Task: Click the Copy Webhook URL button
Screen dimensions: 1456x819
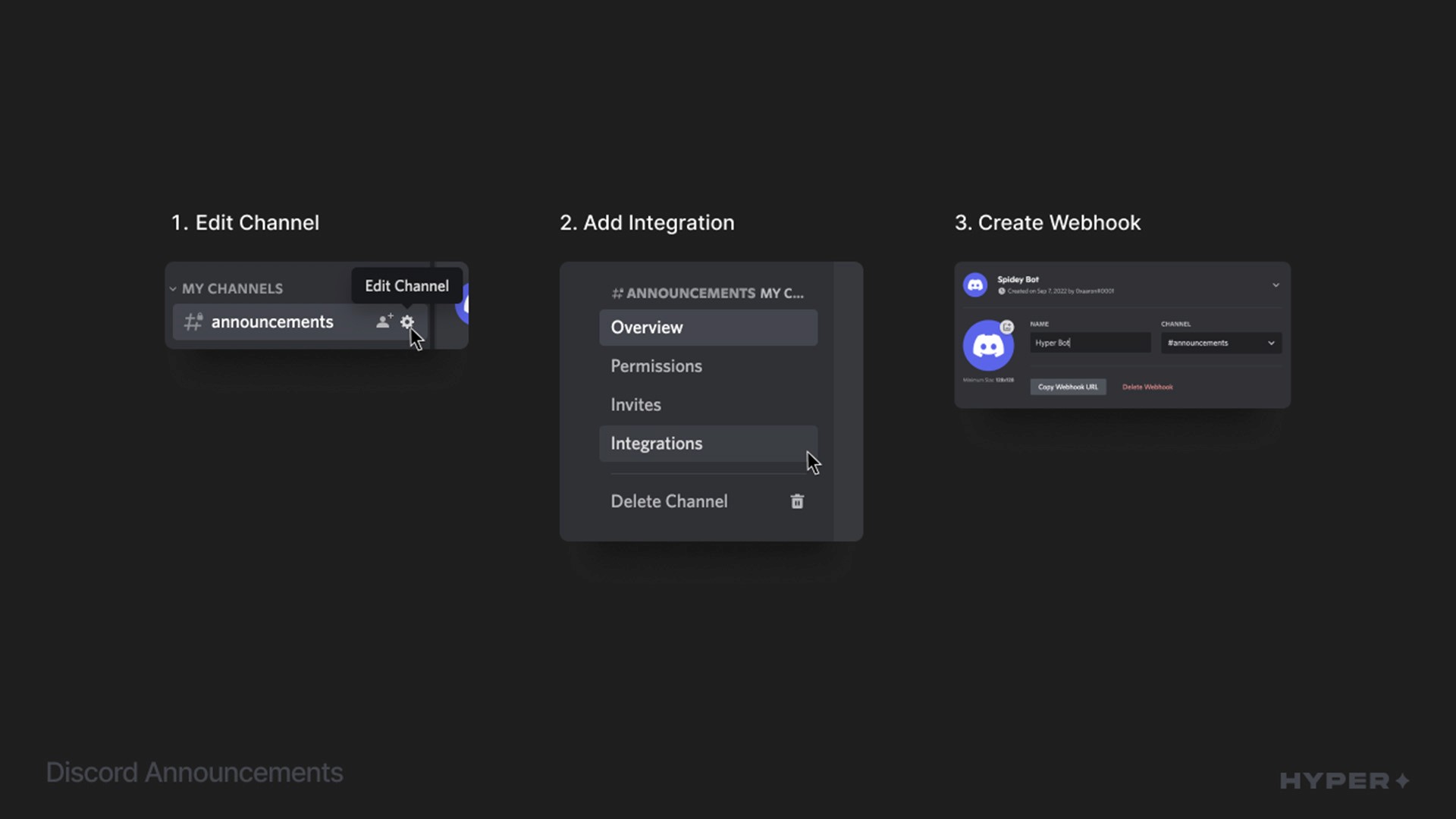Action: [1068, 387]
